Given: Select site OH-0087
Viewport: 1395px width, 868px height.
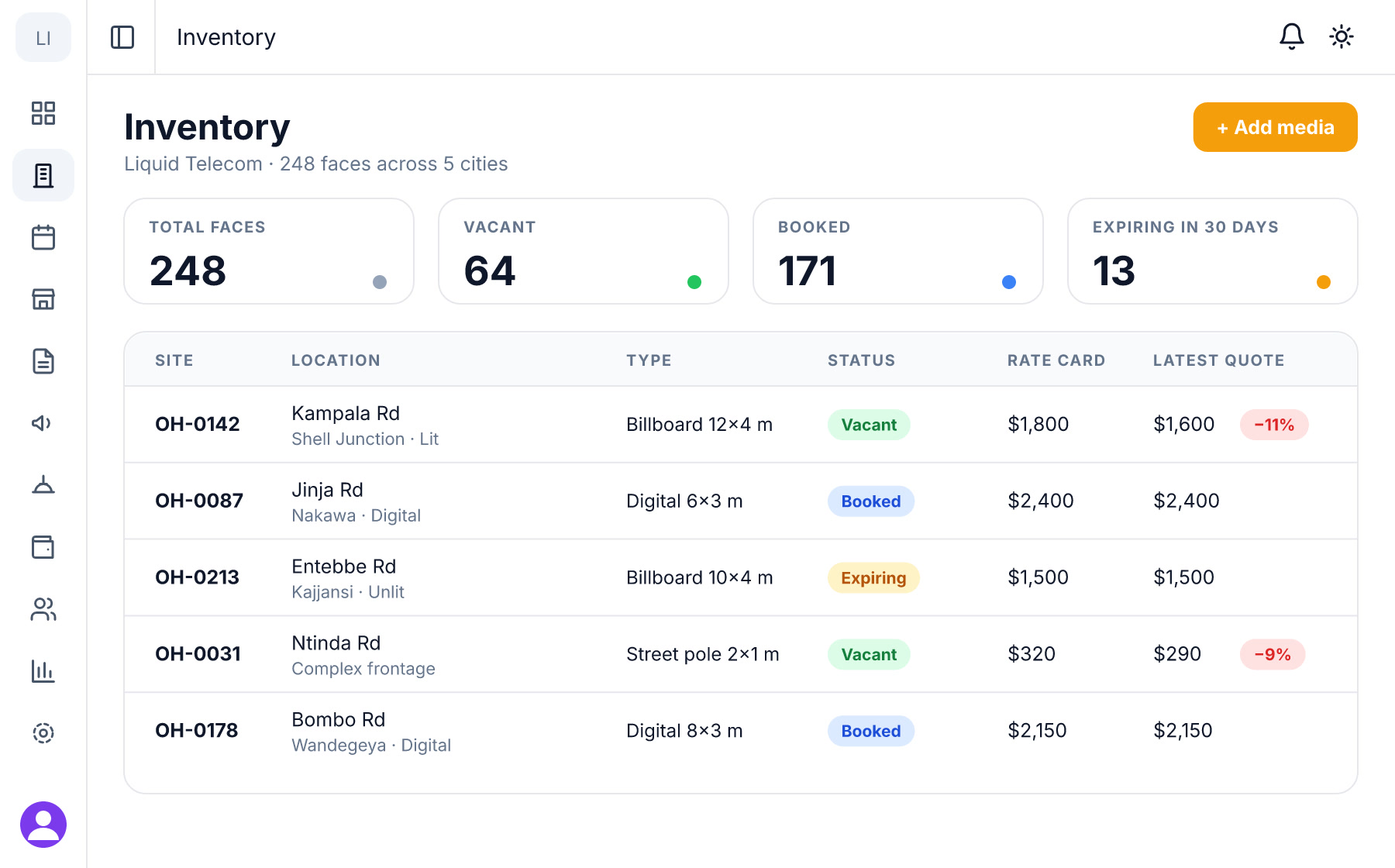Looking at the screenshot, I should [199, 501].
